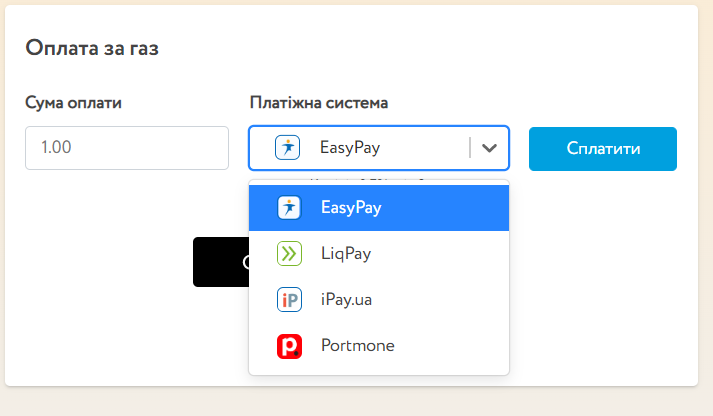Choose the Portmone option label
The image size is (713, 416).
pos(358,346)
